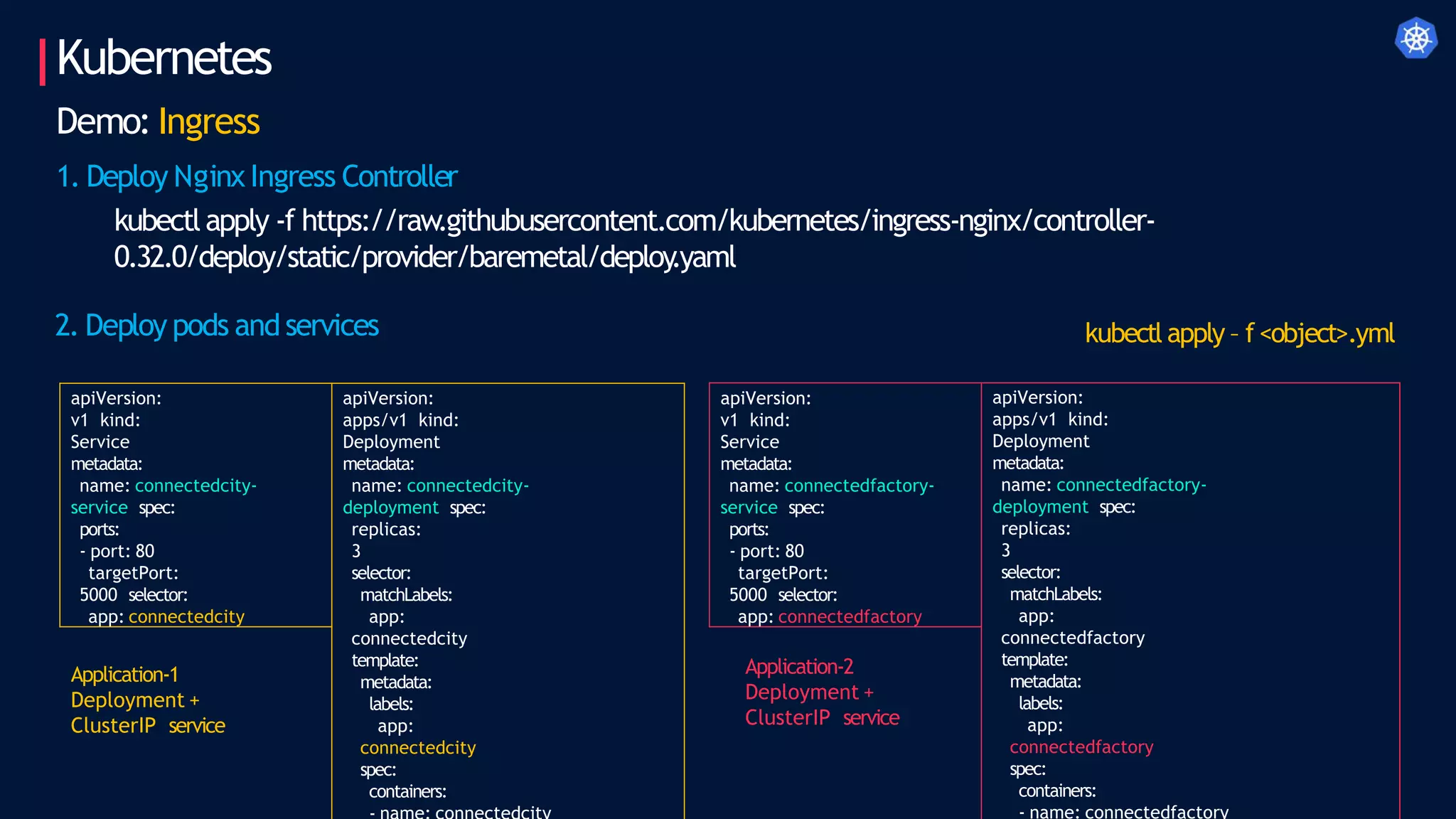Click the Kubernetes slide title
The width and height of the screenshot is (1456, 819).
pos(164,58)
